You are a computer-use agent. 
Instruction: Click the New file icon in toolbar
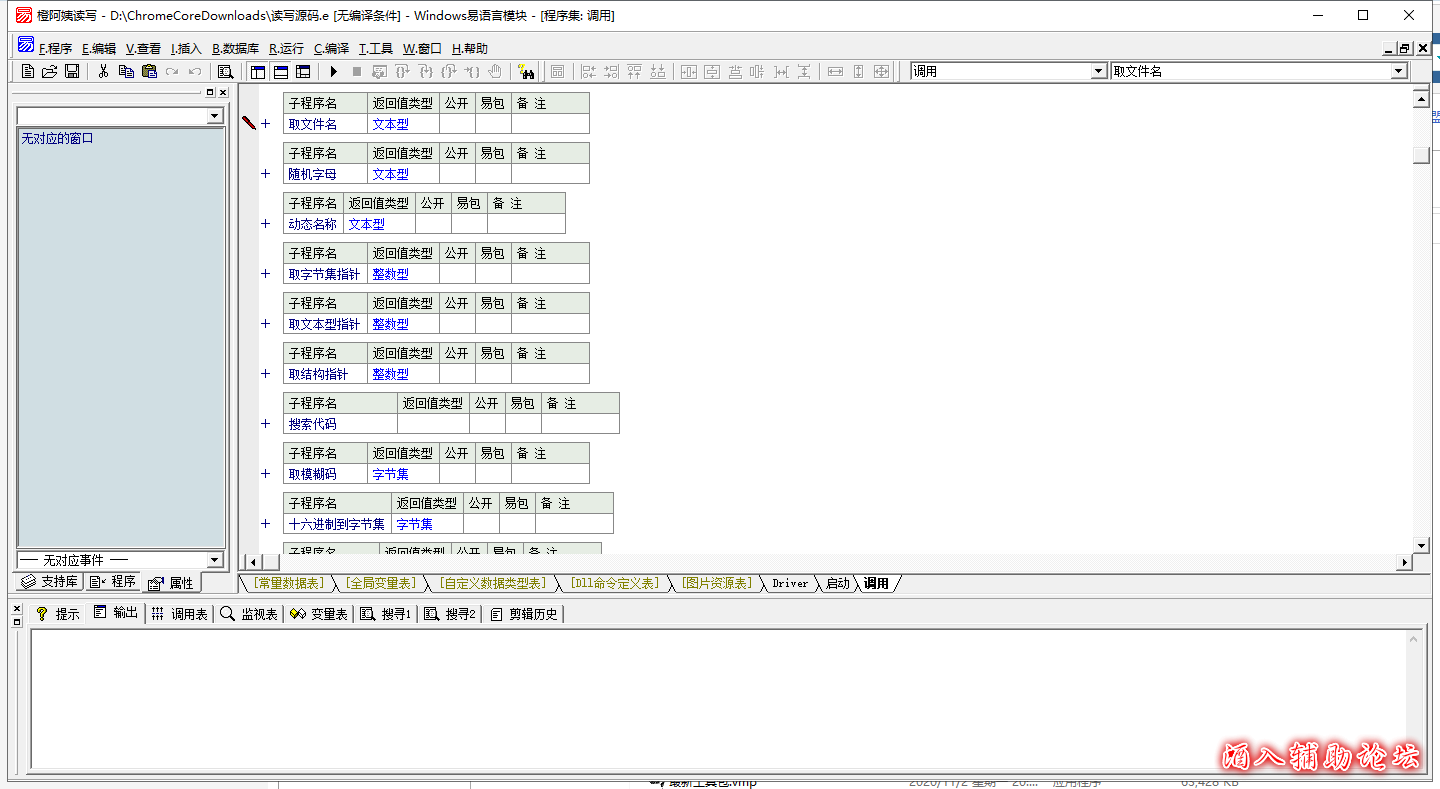coord(28,71)
